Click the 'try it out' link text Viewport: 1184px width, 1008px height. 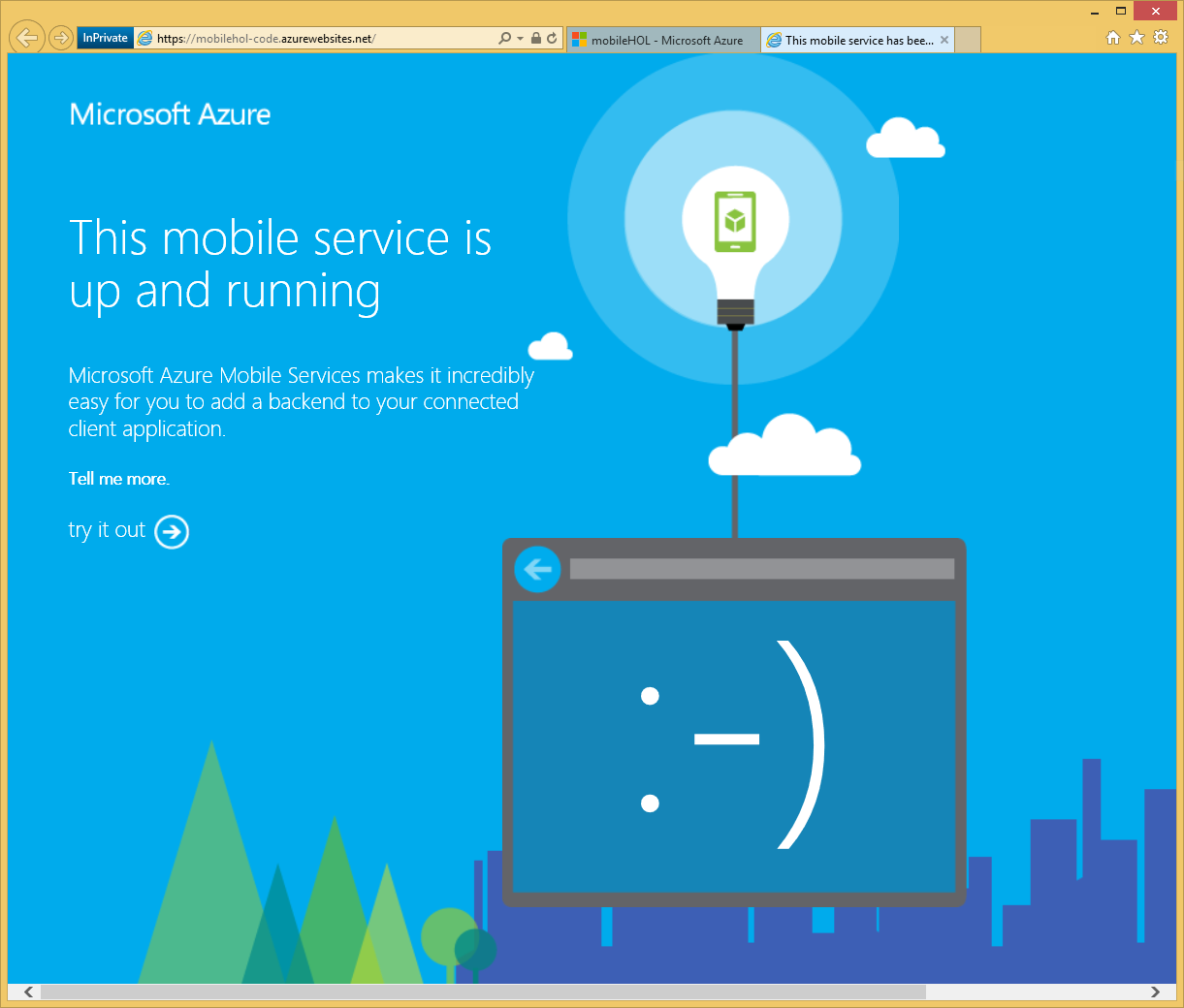pyautogui.click(x=107, y=530)
